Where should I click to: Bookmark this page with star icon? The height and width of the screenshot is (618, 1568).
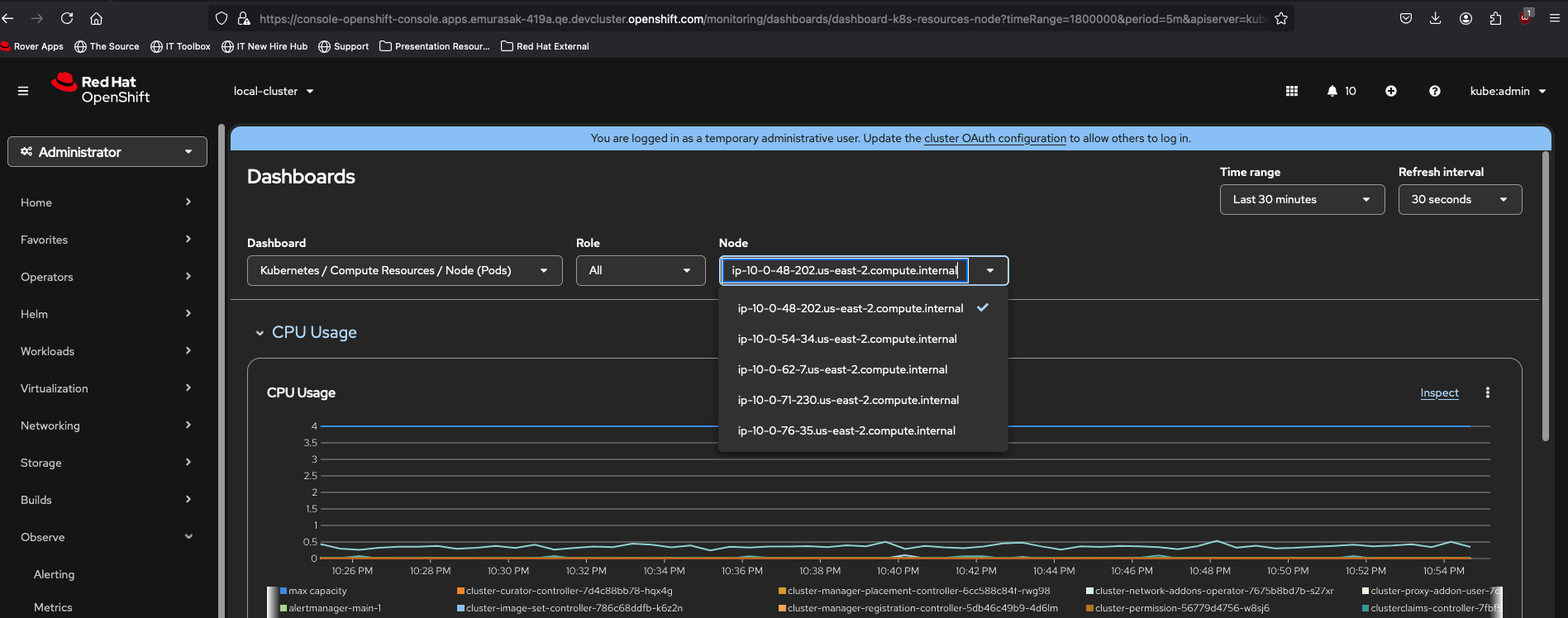[x=1281, y=18]
